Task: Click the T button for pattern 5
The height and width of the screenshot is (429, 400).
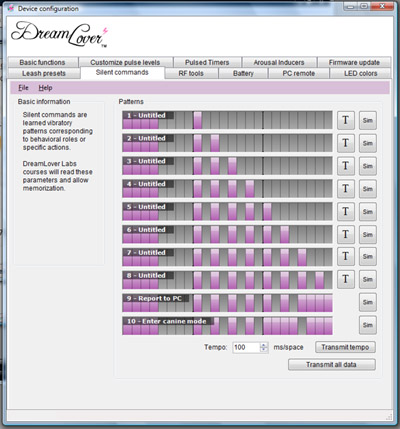Action: 346,211
